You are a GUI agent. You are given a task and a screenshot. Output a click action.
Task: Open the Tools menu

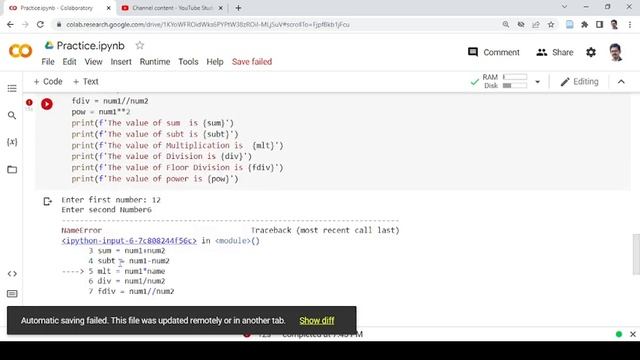click(188, 62)
